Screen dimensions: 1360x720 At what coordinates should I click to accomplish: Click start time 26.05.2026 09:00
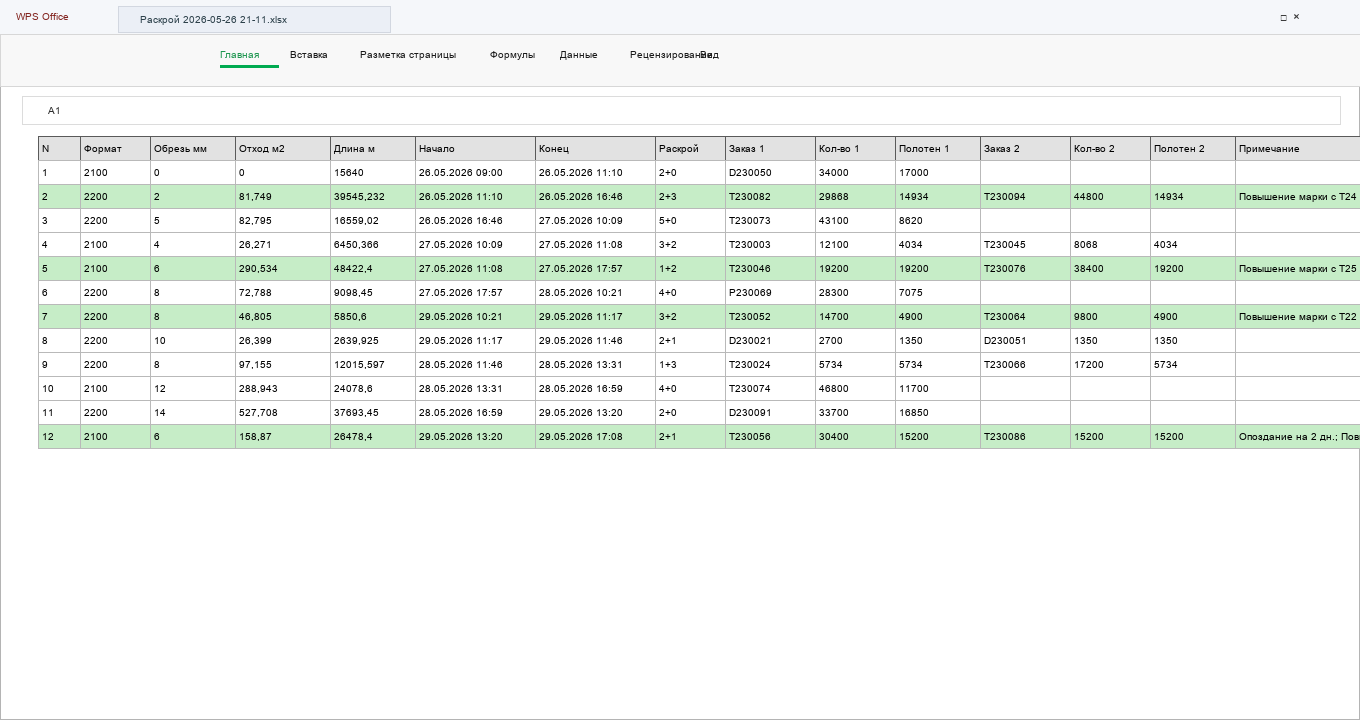click(x=475, y=173)
